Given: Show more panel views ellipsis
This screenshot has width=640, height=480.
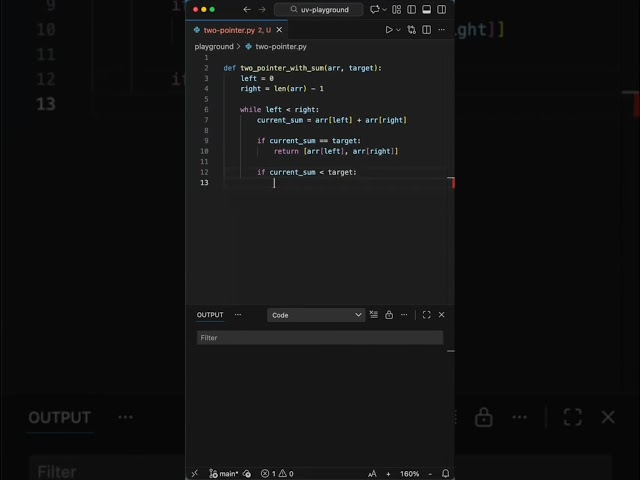Looking at the screenshot, I should click(238, 315).
